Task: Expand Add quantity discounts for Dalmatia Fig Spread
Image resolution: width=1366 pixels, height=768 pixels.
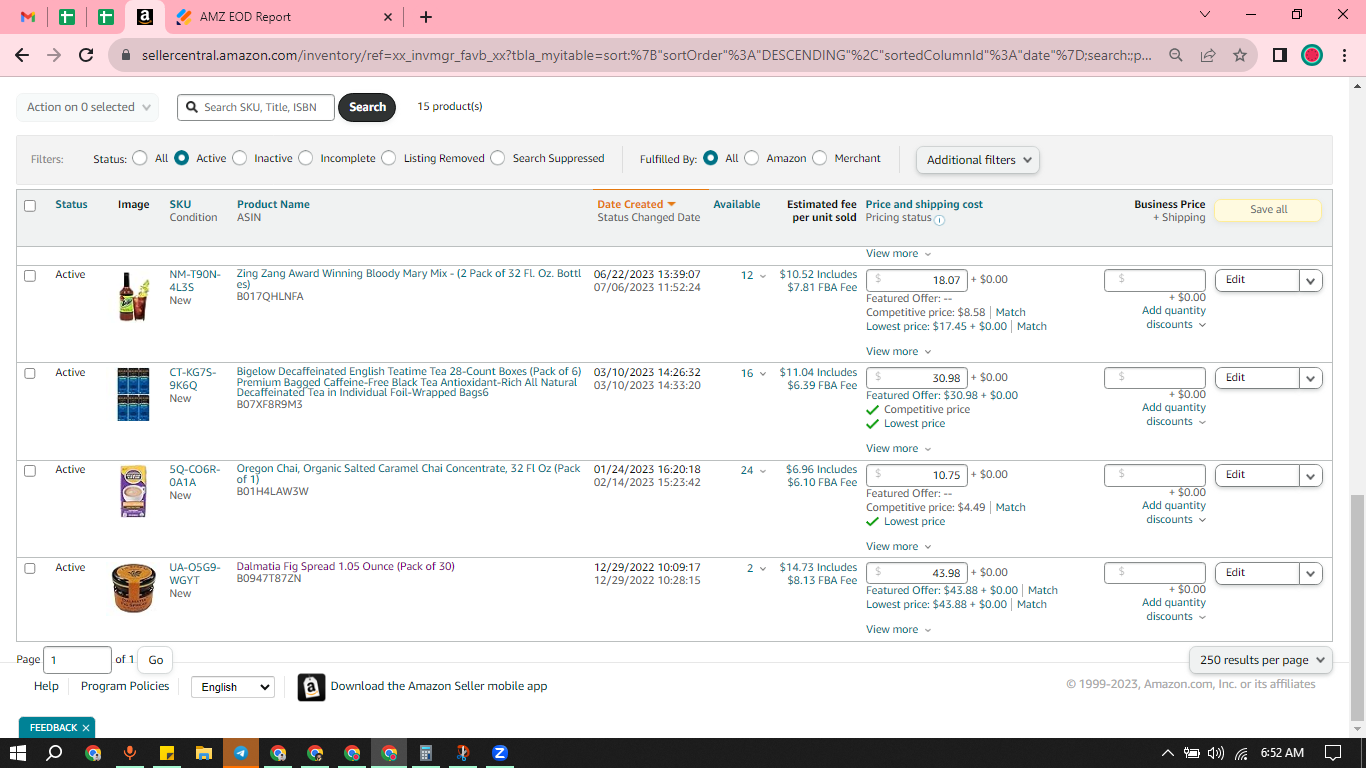Action: pyautogui.click(x=1174, y=610)
